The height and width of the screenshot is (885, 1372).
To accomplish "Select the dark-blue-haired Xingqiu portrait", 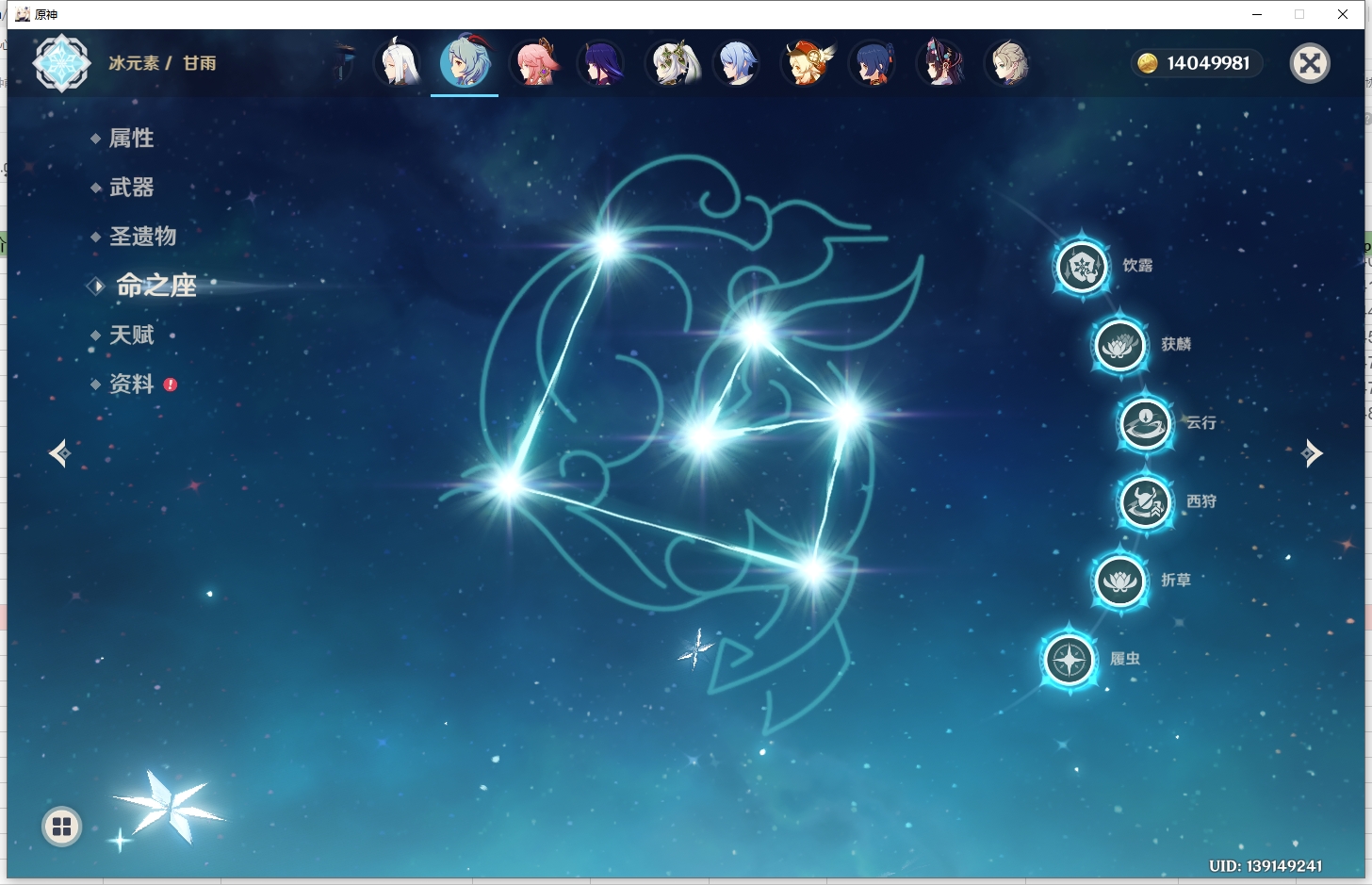I will click(x=873, y=63).
